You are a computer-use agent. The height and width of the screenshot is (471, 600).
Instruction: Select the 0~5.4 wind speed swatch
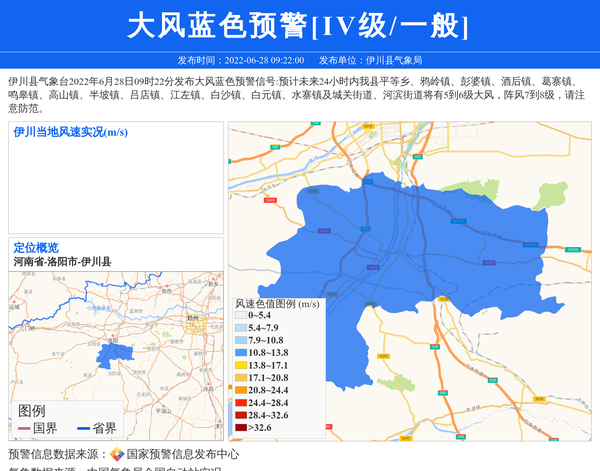point(241,315)
